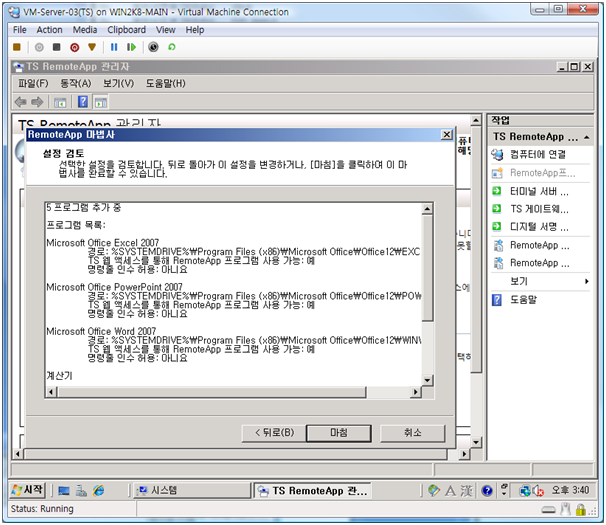
Task: Open the Clipboard menu
Action: 126,30
